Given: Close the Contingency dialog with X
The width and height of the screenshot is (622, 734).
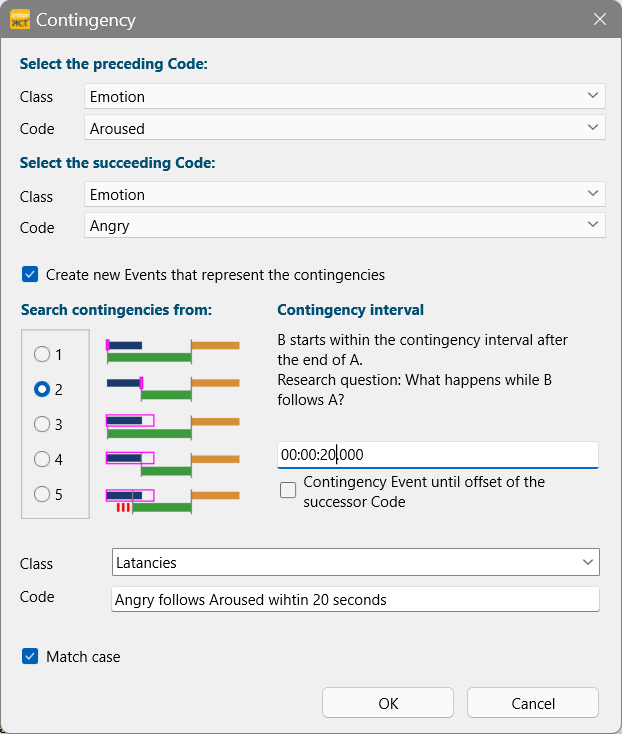Looking at the screenshot, I should coord(600,19).
